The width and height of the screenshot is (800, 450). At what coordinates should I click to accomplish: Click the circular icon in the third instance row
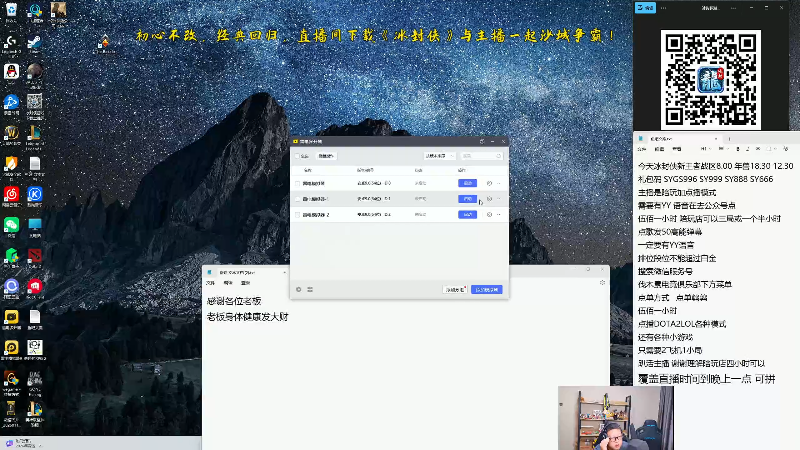tap(489, 215)
